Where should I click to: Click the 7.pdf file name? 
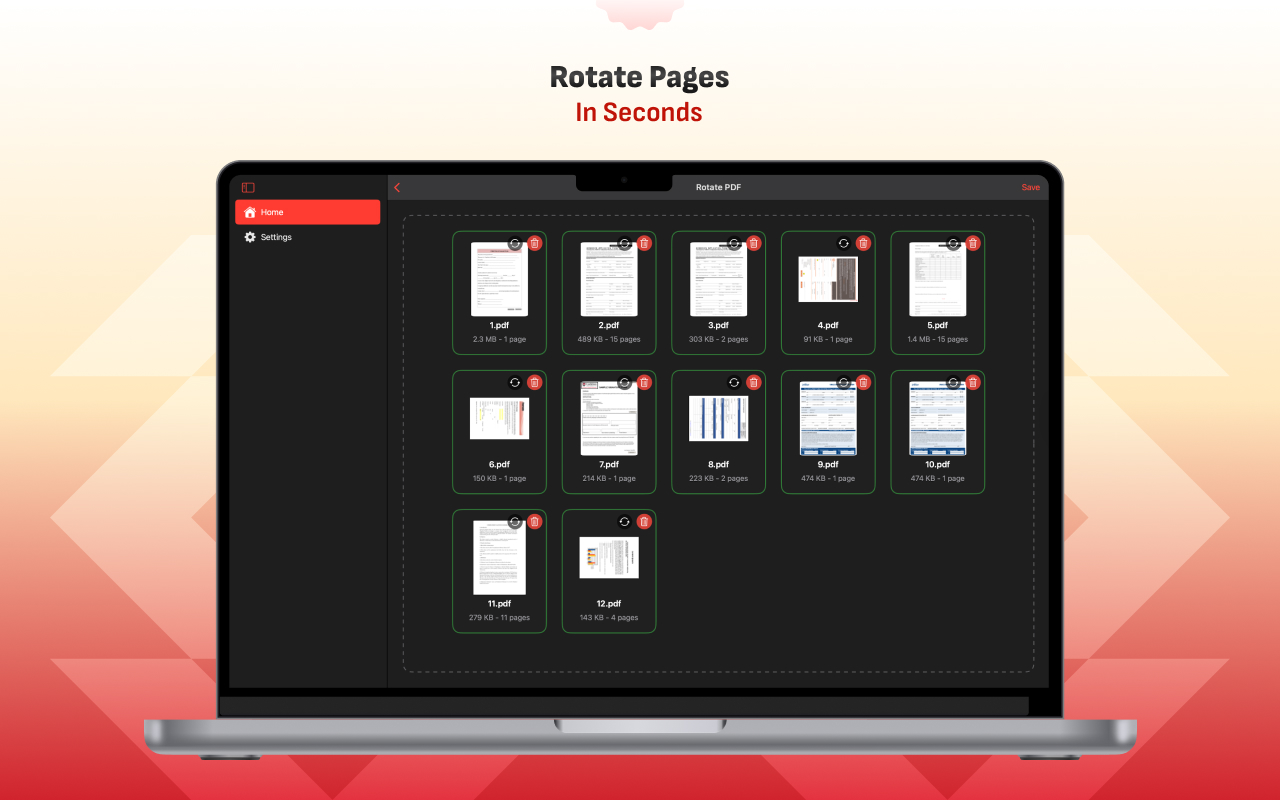coord(609,465)
